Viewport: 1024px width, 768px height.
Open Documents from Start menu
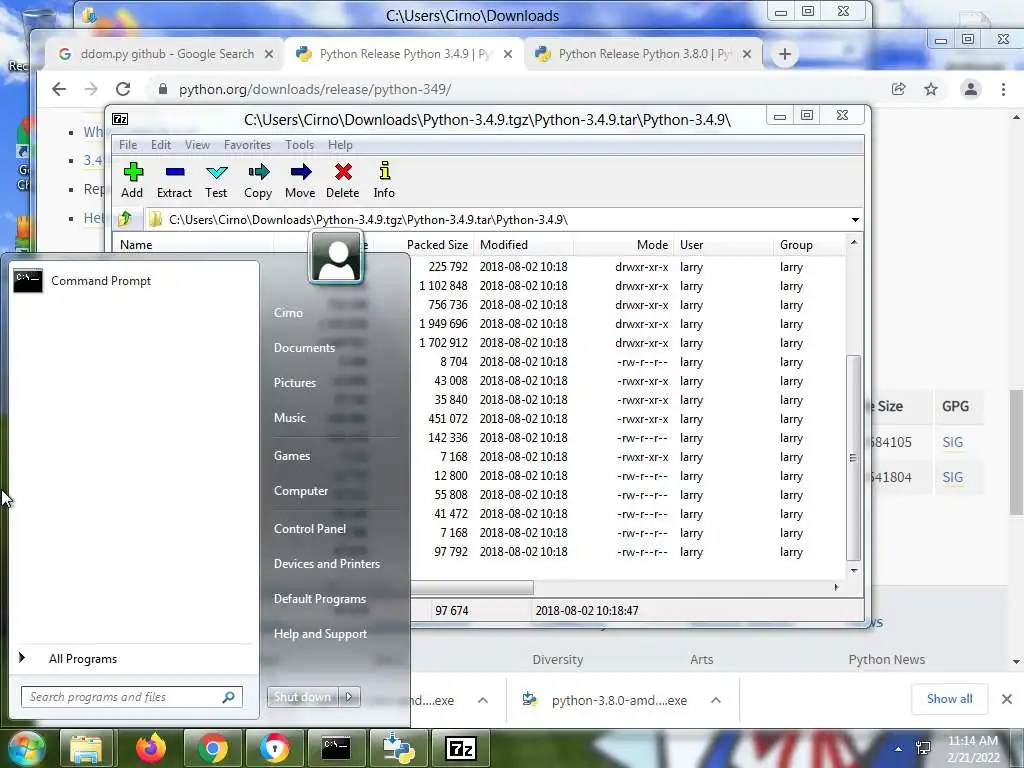coord(304,347)
